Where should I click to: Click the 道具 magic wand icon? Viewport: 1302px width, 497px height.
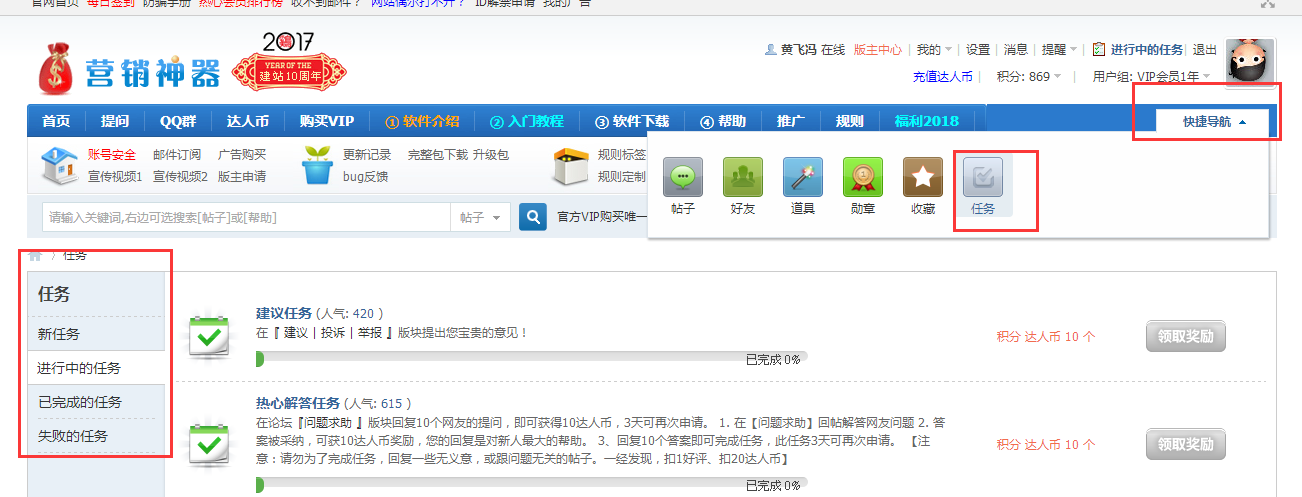802,178
